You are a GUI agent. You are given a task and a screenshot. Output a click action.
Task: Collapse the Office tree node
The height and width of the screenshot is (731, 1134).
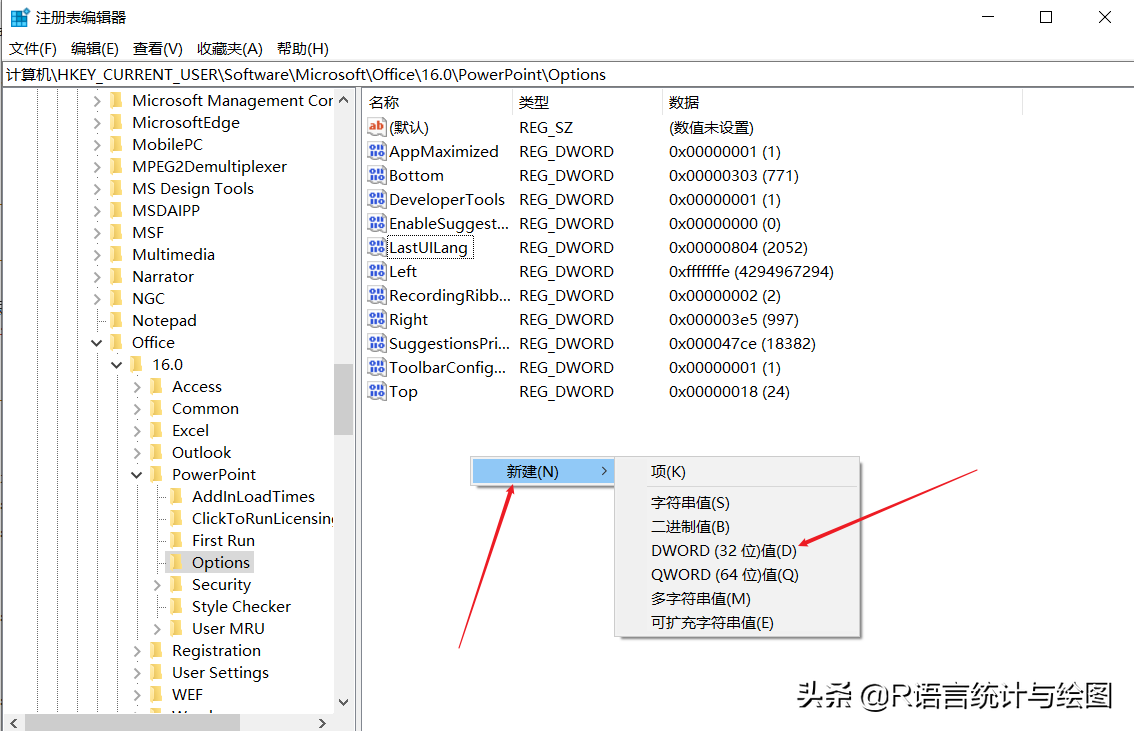pyautogui.click(x=96, y=343)
